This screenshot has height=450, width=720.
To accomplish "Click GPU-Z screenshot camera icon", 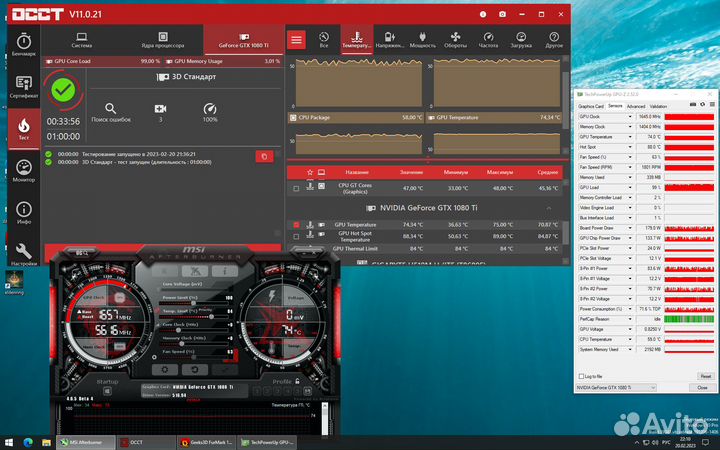I will 692,105.
